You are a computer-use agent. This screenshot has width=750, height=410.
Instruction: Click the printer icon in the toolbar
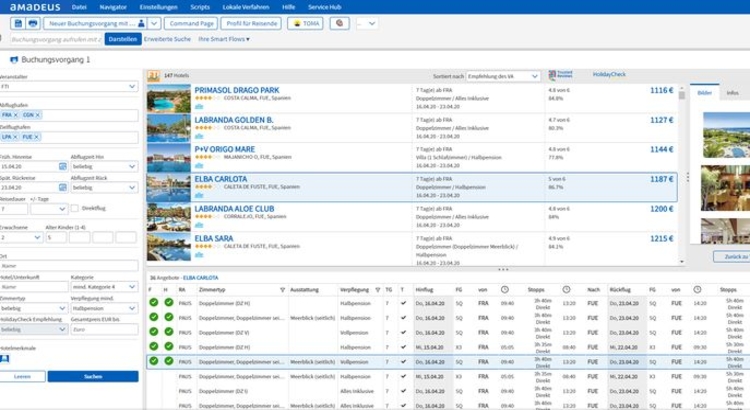33,23
